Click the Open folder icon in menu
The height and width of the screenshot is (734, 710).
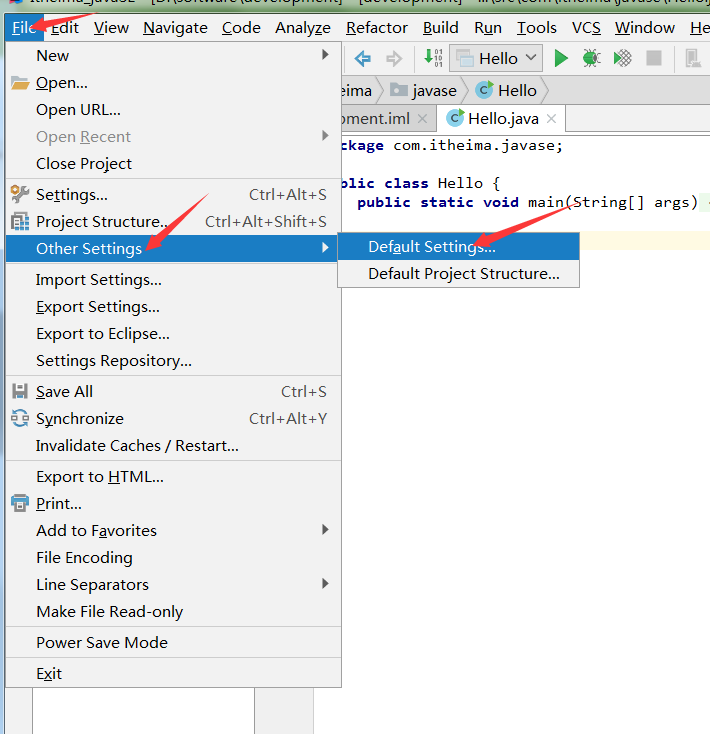point(20,83)
